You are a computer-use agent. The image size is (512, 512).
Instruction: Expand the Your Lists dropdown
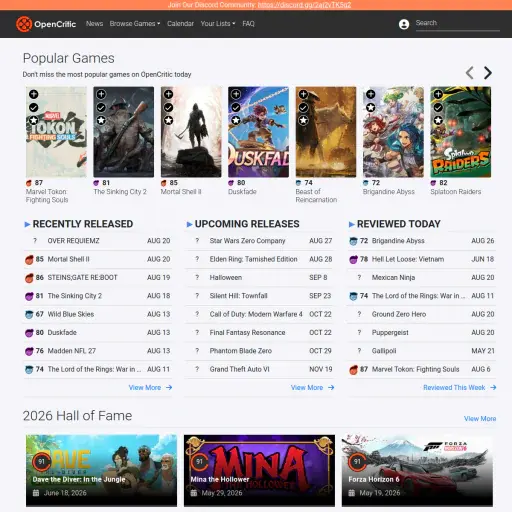[x=218, y=24]
